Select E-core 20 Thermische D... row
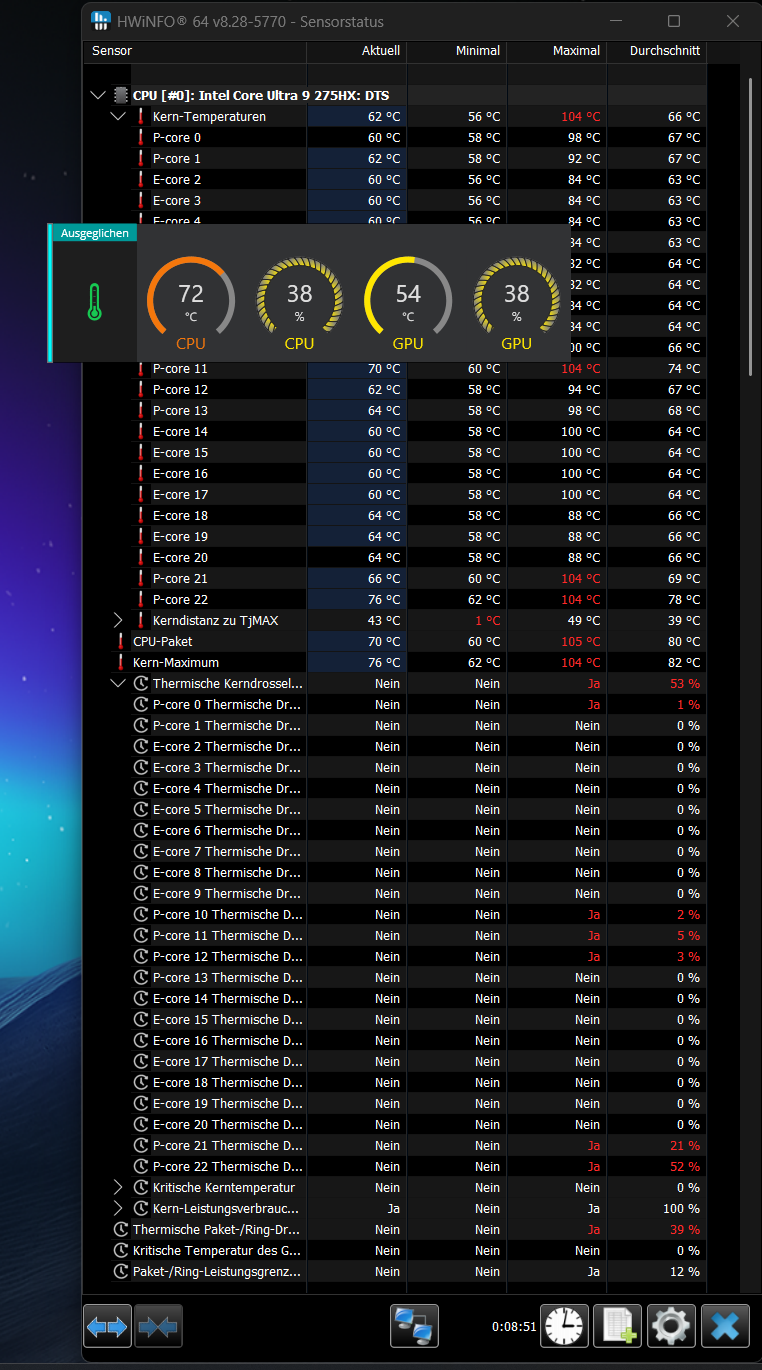Screen dimensions: 762x1370 395,1125
